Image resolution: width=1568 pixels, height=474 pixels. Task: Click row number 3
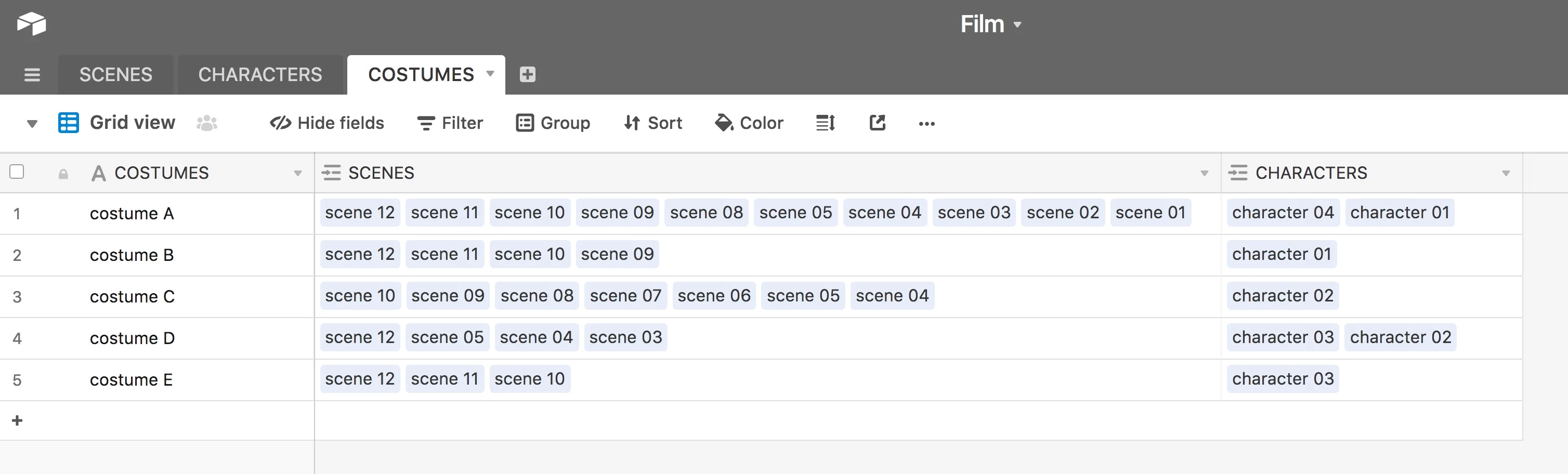17,297
